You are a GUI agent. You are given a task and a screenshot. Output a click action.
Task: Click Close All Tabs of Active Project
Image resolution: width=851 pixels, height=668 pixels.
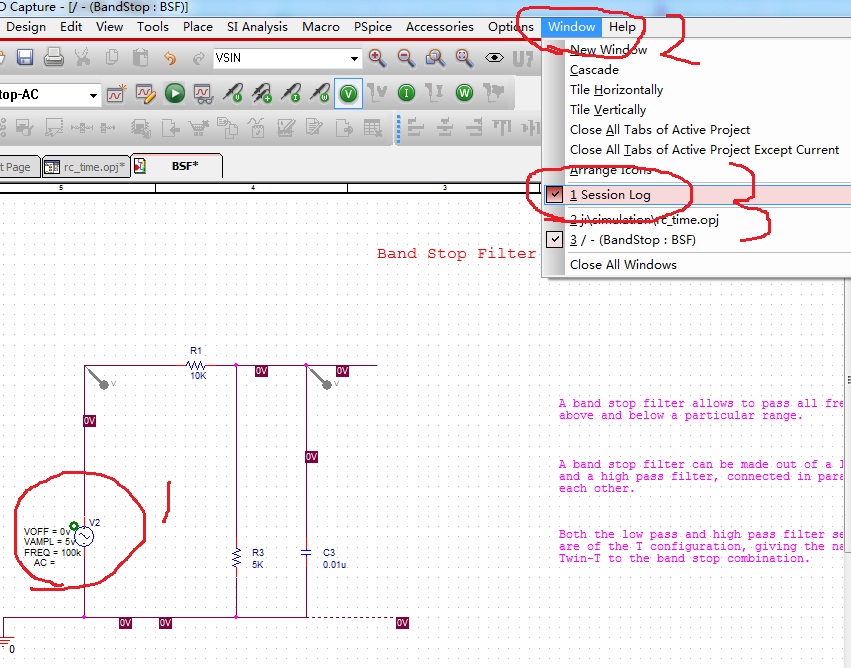coord(660,130)
